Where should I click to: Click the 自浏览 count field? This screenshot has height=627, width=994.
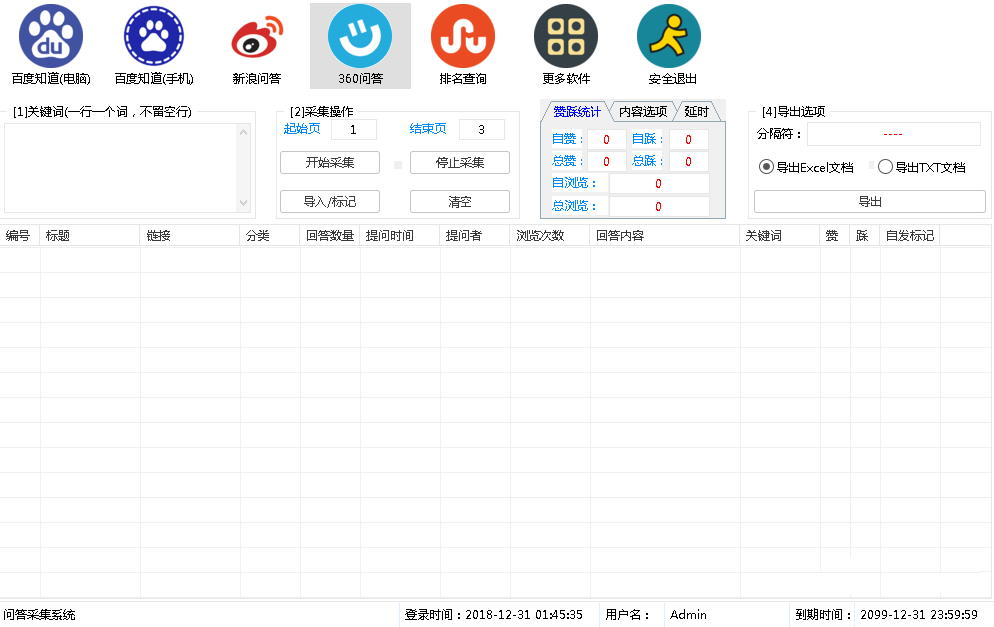659,184
